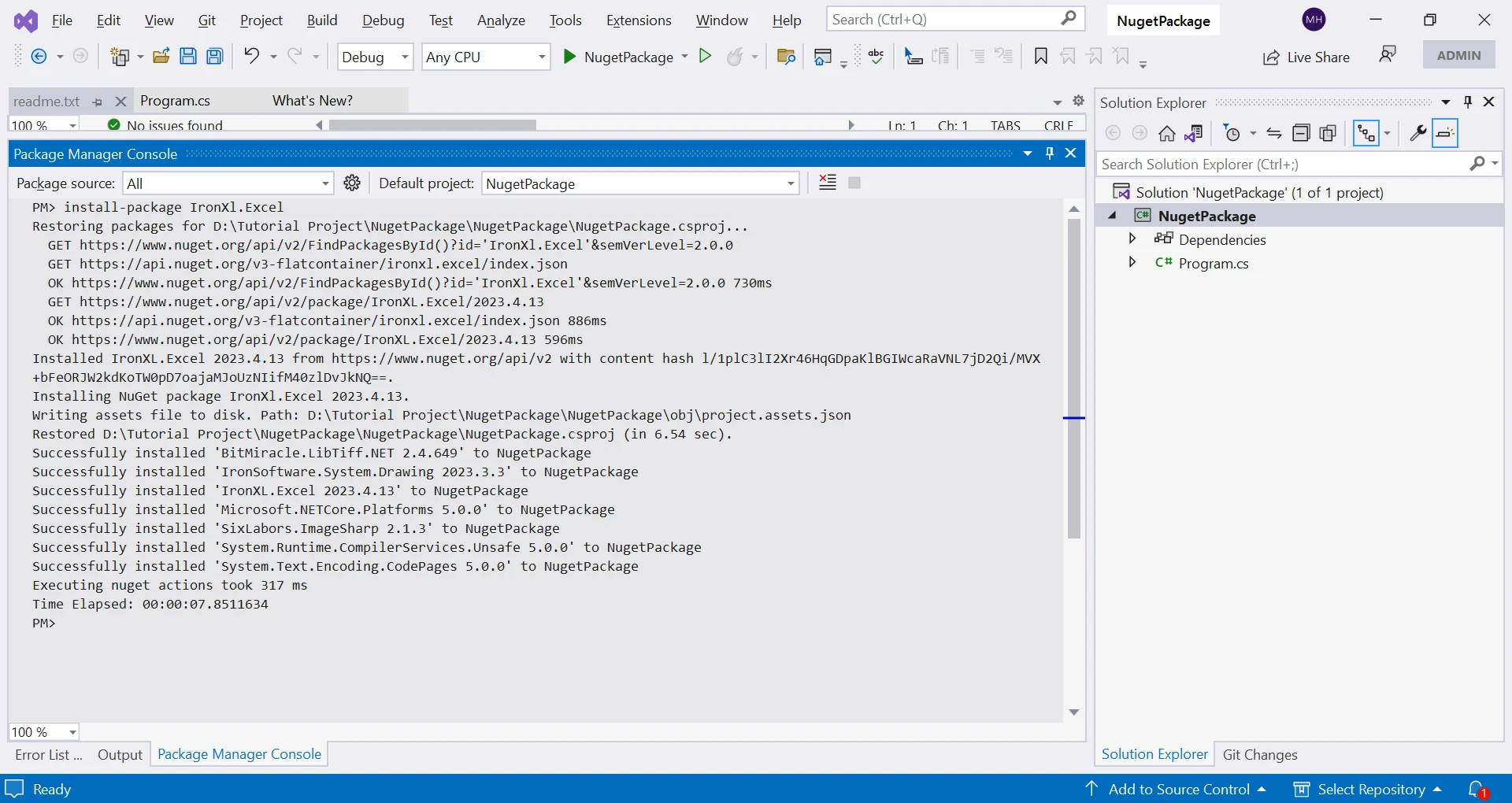
Task: Open the Extensions menu
Action: coord(639,20)
